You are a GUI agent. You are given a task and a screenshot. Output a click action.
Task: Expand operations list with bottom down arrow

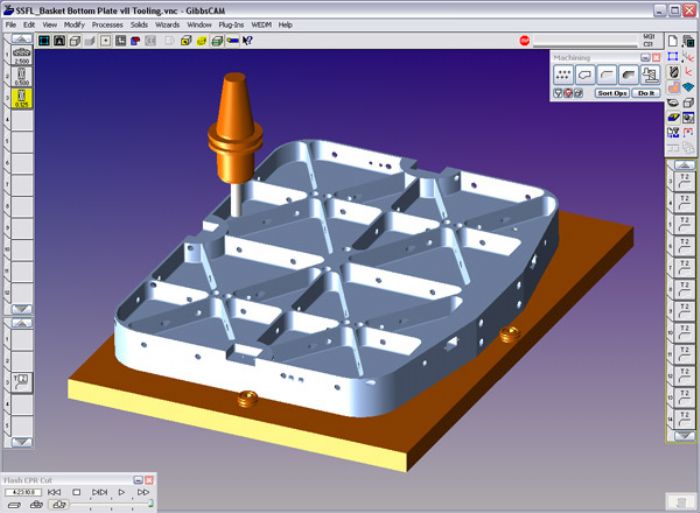click(683, 435)
